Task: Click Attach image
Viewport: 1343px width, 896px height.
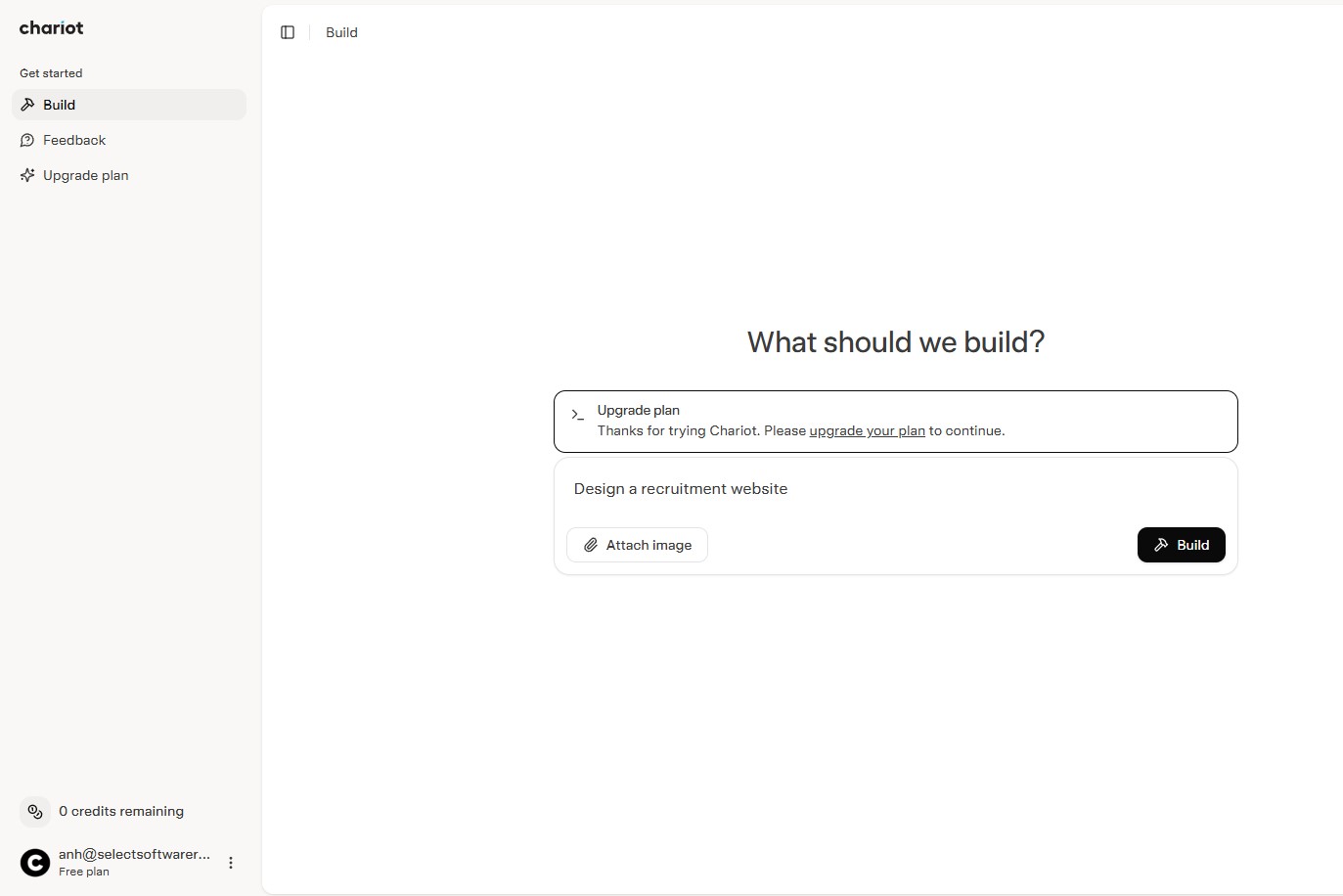Action: (x=637, y=545)
